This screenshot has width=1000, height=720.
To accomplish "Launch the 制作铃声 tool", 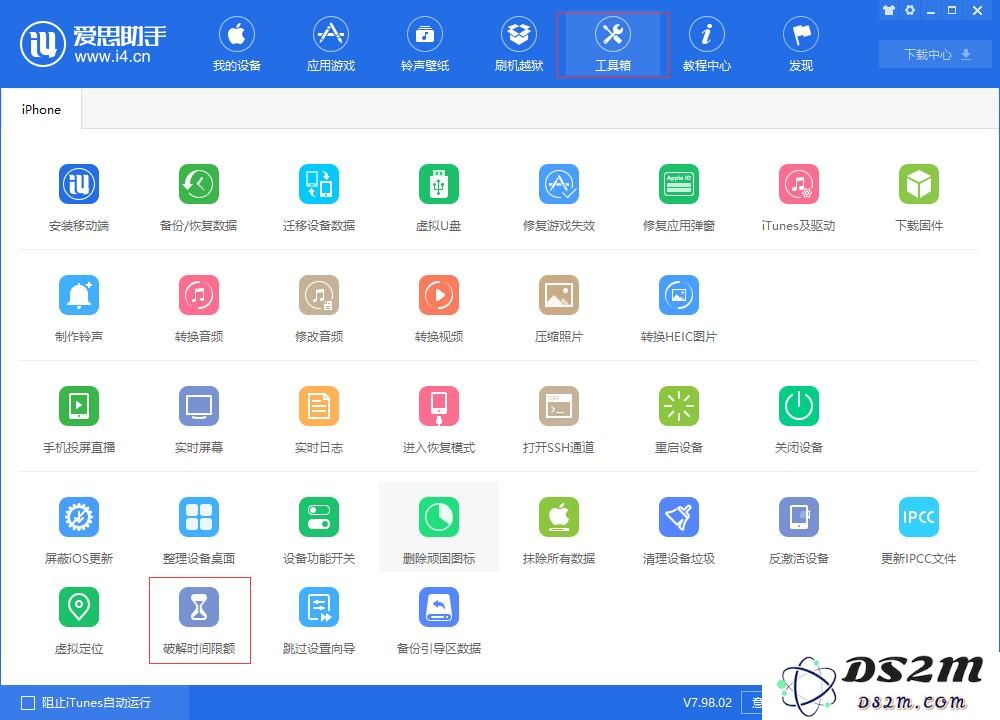I will point(79,309).
